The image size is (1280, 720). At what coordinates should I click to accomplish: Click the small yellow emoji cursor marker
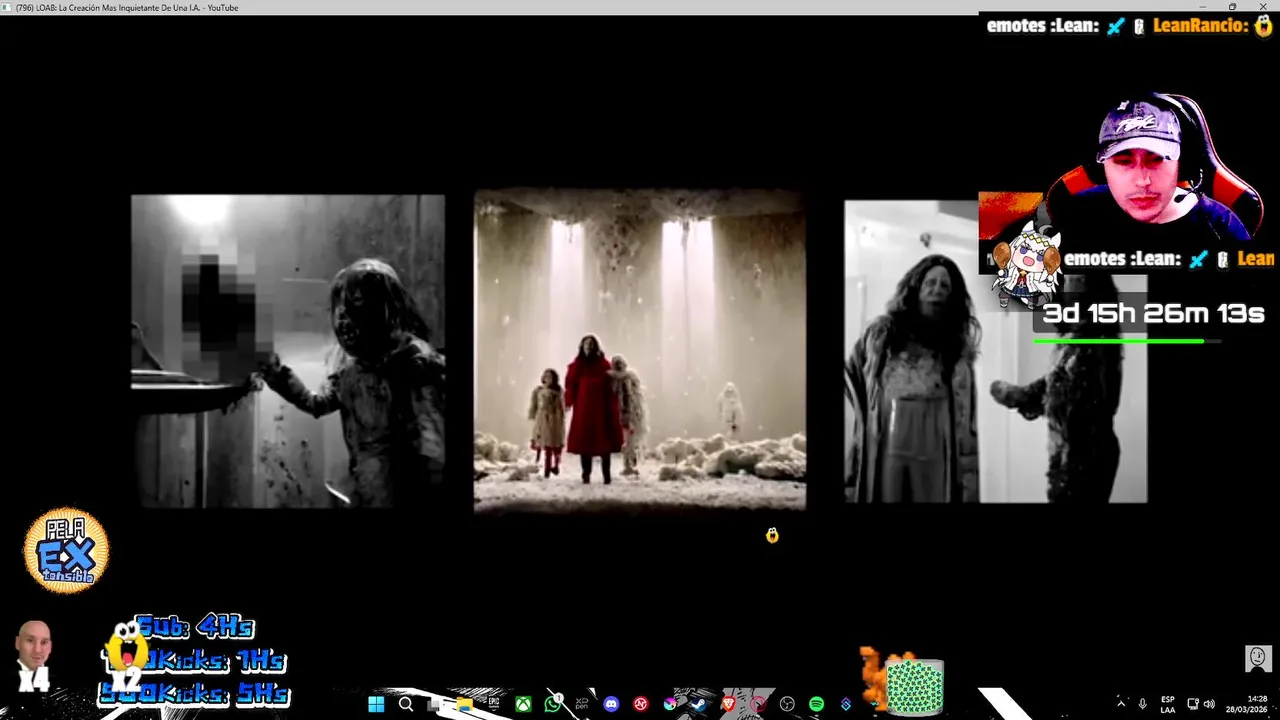772,536
